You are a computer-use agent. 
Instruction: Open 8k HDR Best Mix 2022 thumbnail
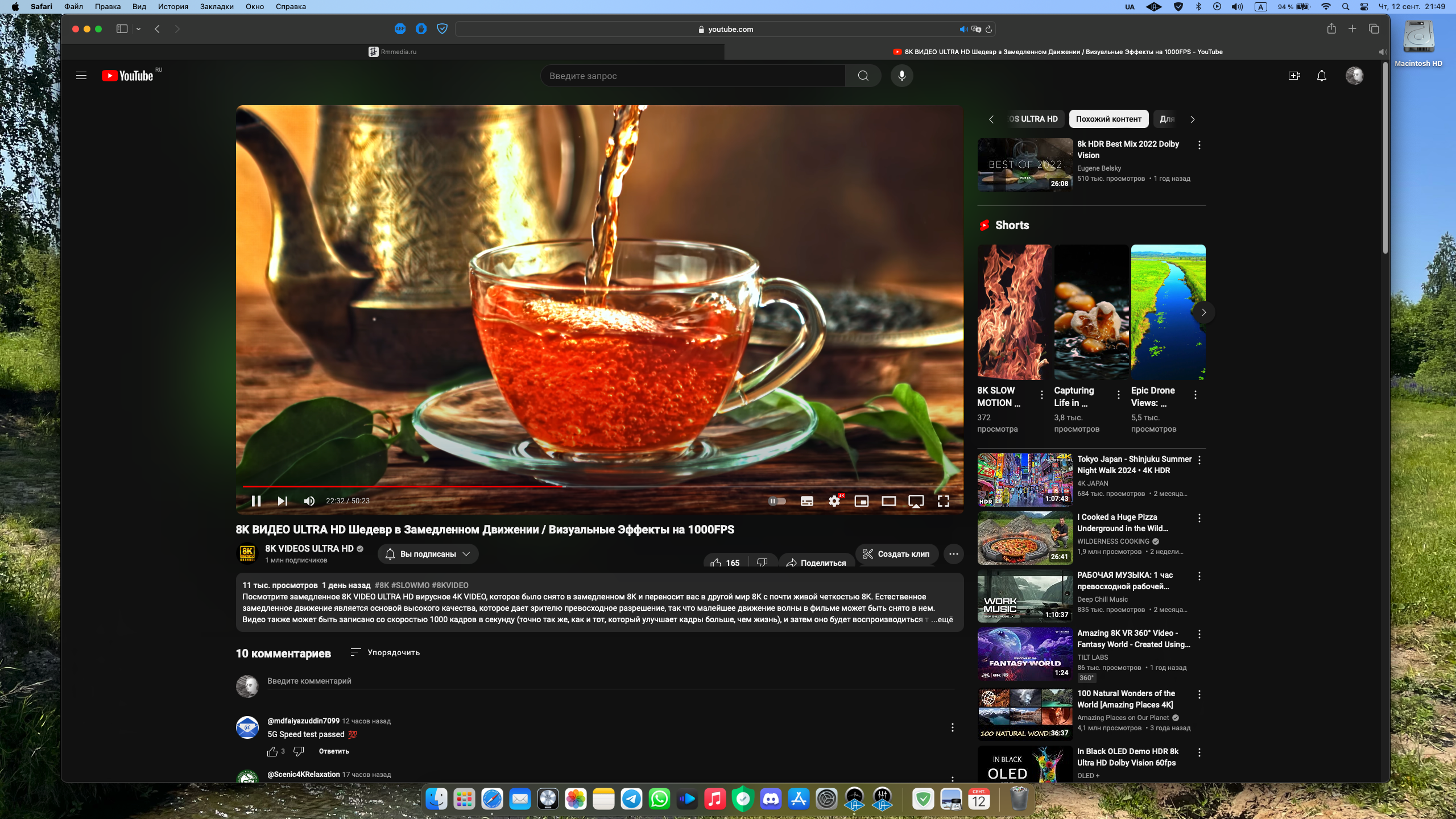(1025, 165)
